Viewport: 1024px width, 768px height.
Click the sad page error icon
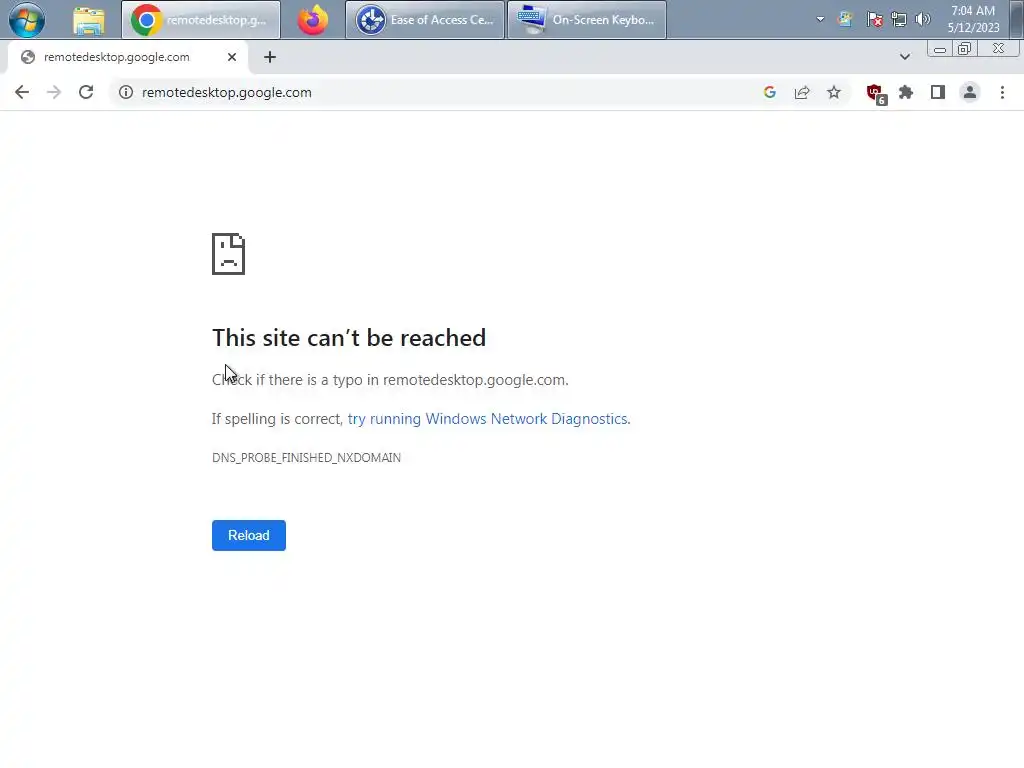pyautogui.click(x=229, y=254)
